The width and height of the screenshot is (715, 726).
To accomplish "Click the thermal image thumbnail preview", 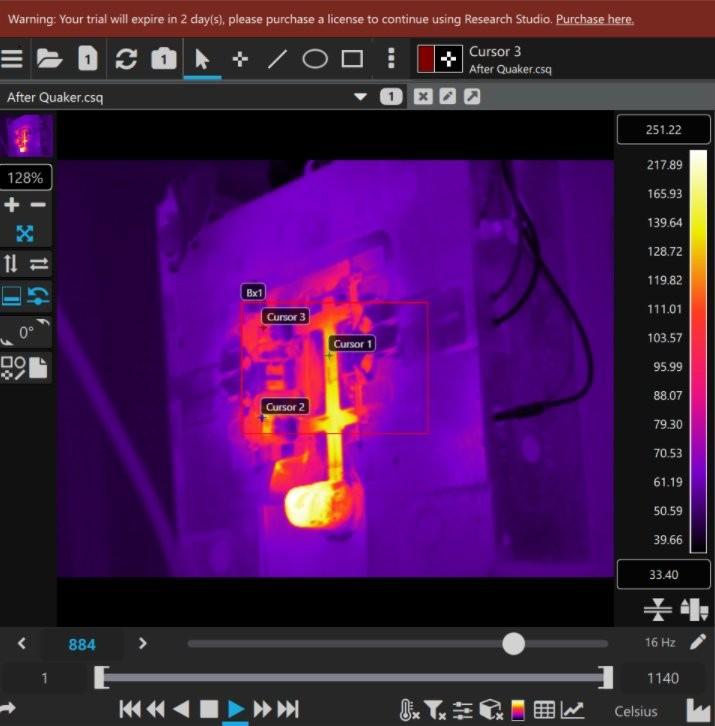I will click(x=26, y=136).
